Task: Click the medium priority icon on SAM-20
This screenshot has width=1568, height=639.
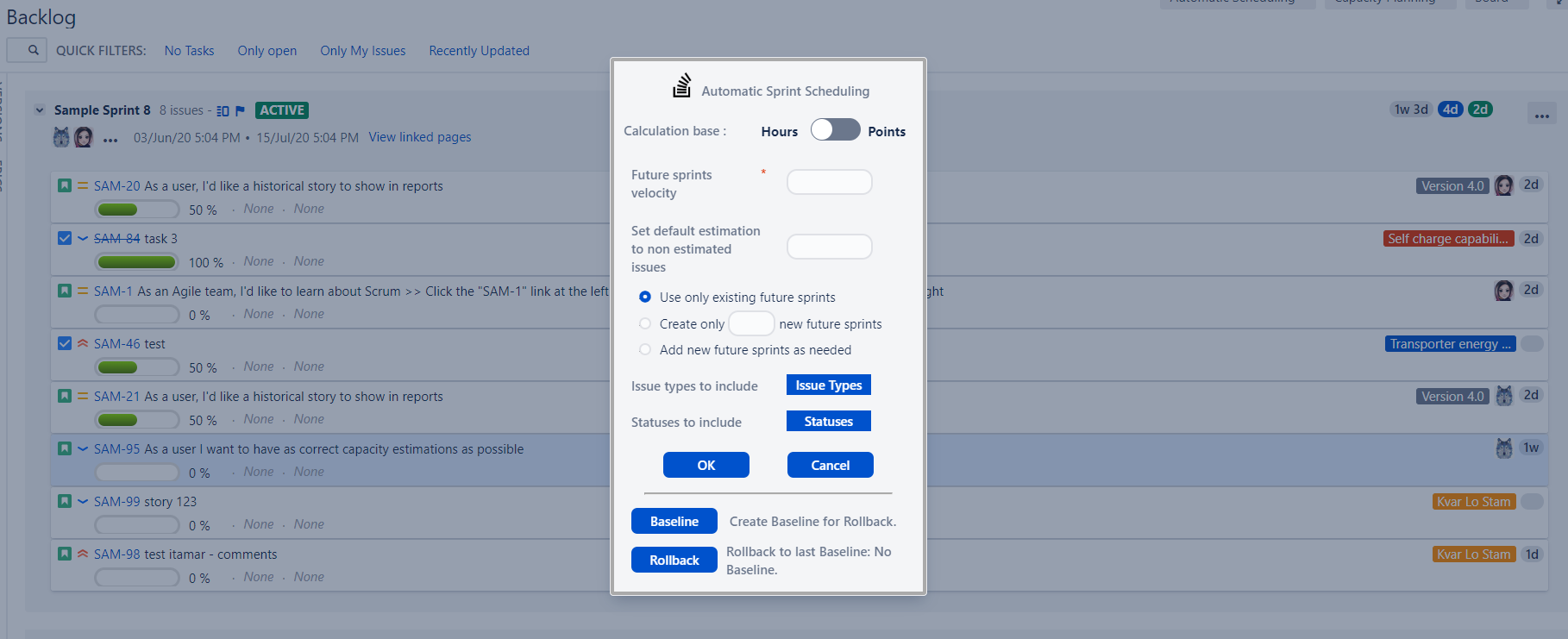Action: tap(83, 185)
